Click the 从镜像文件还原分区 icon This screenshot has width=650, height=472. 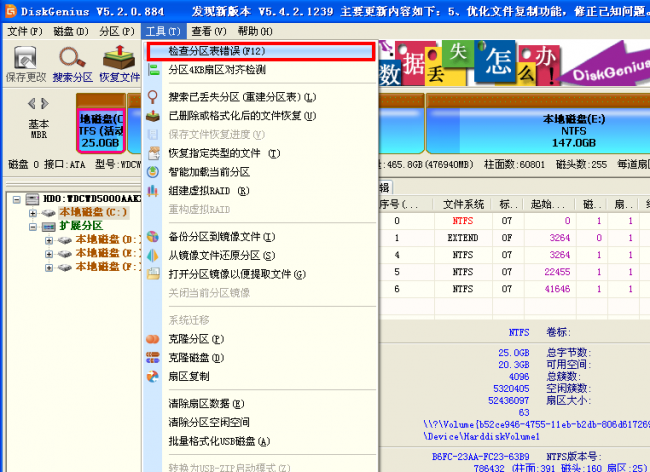153,255
